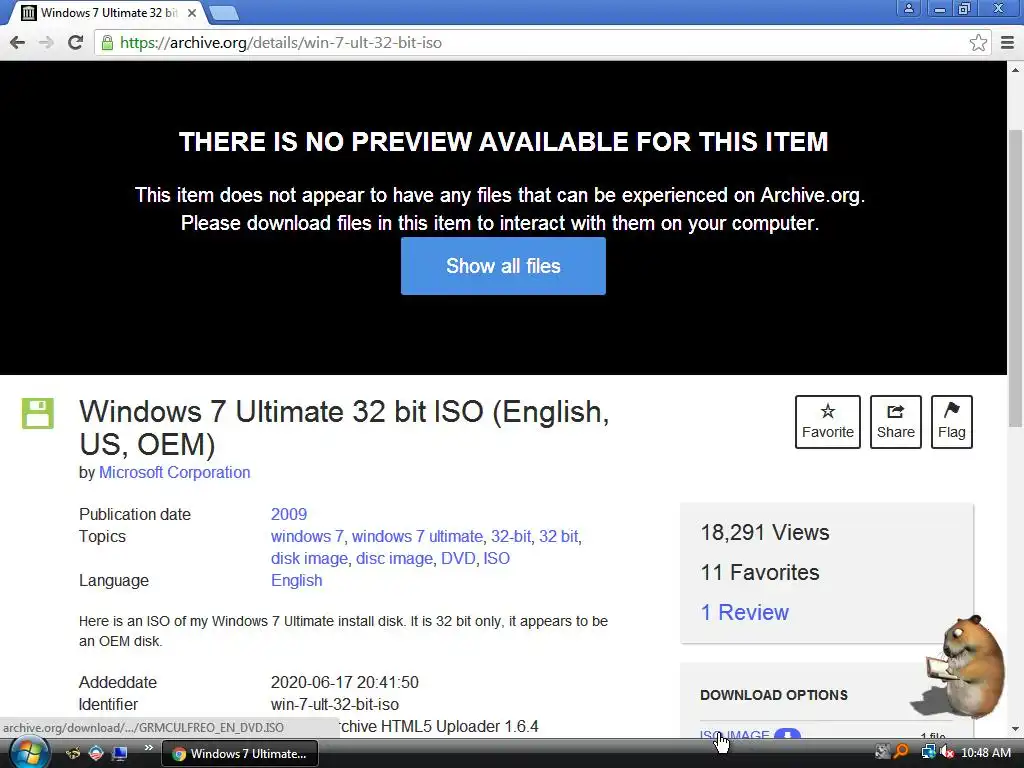Click the DVD topic link
Image resolution: width=1024 pixels, height=768 pixels.
pyautogui.click(x=458, y=558)
